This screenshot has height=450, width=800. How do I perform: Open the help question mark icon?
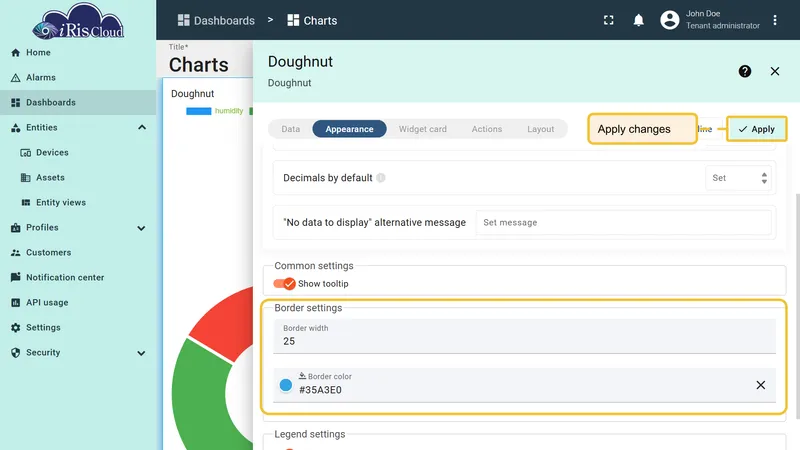click(x=744, y=71)
